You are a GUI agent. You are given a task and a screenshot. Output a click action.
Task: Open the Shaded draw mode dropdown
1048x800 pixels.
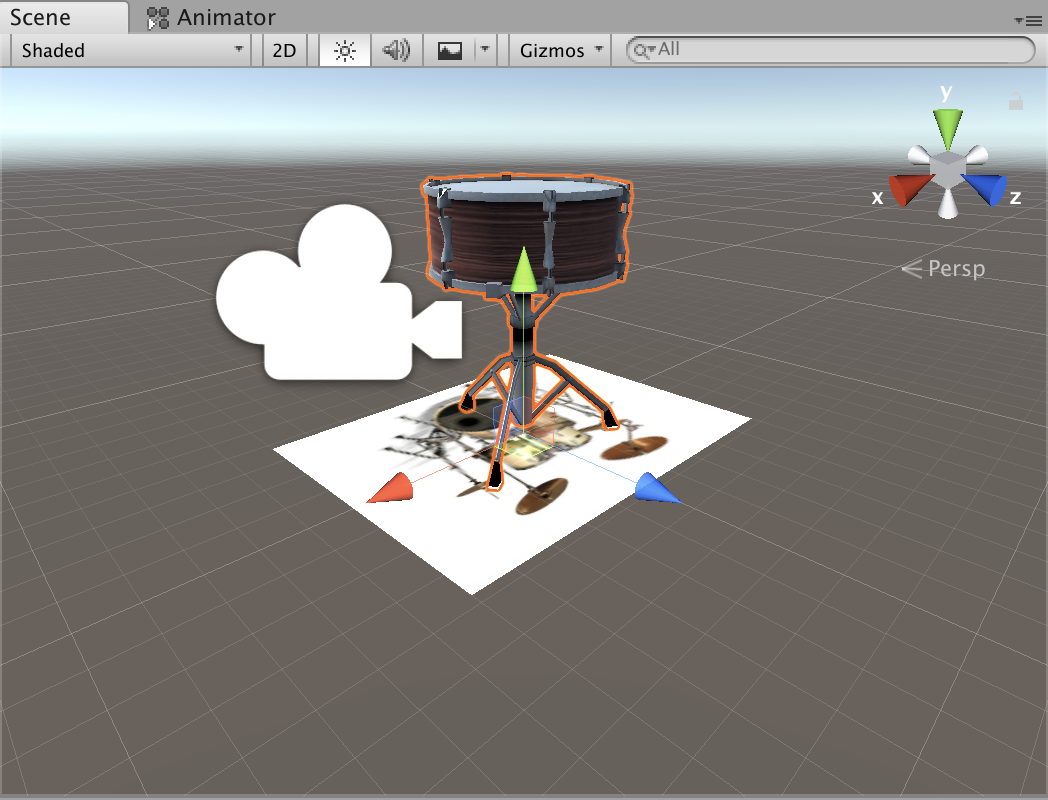click(x=132, y=50)
